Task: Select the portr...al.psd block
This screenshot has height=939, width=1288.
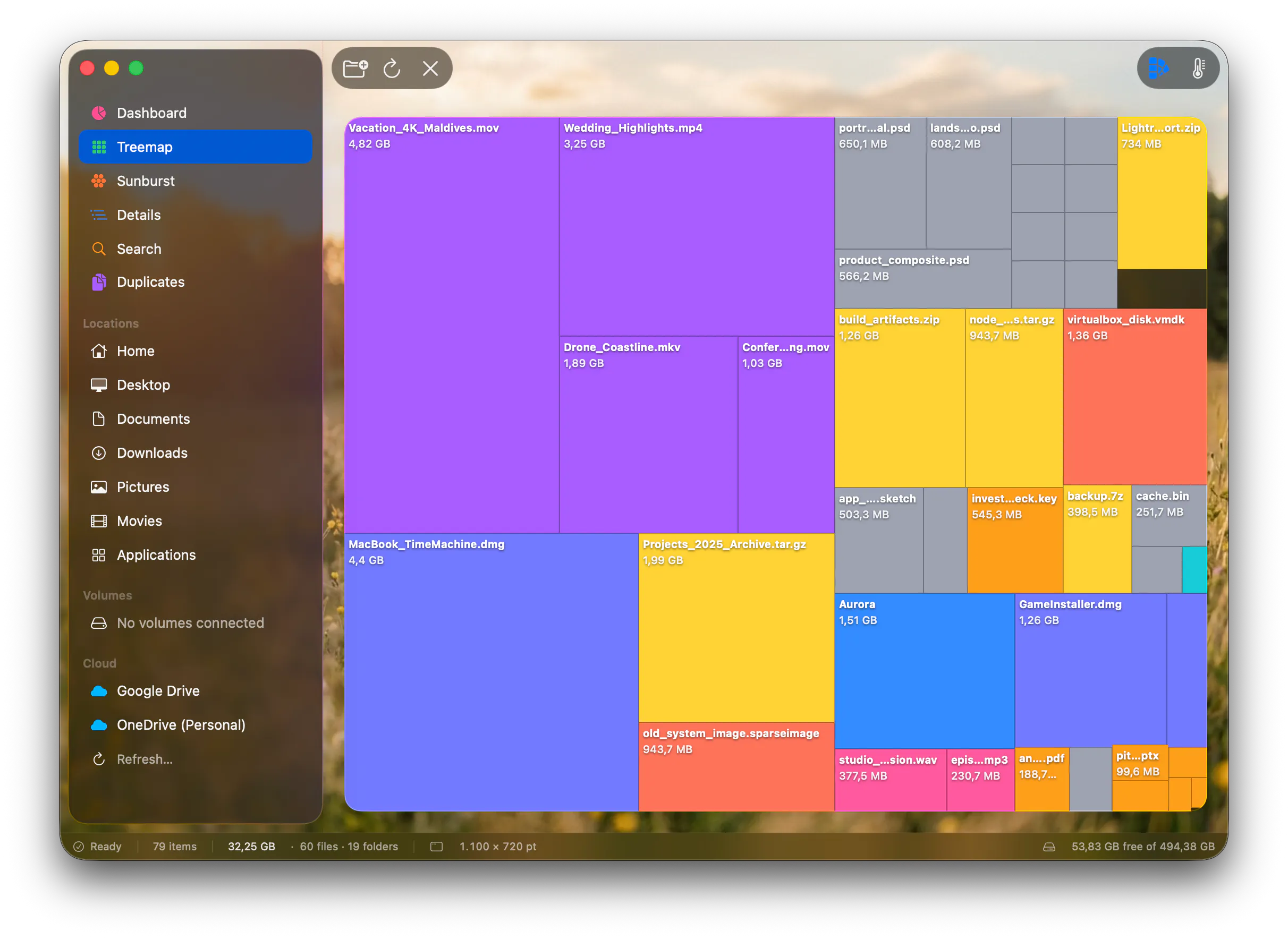Action: (880, 183)
